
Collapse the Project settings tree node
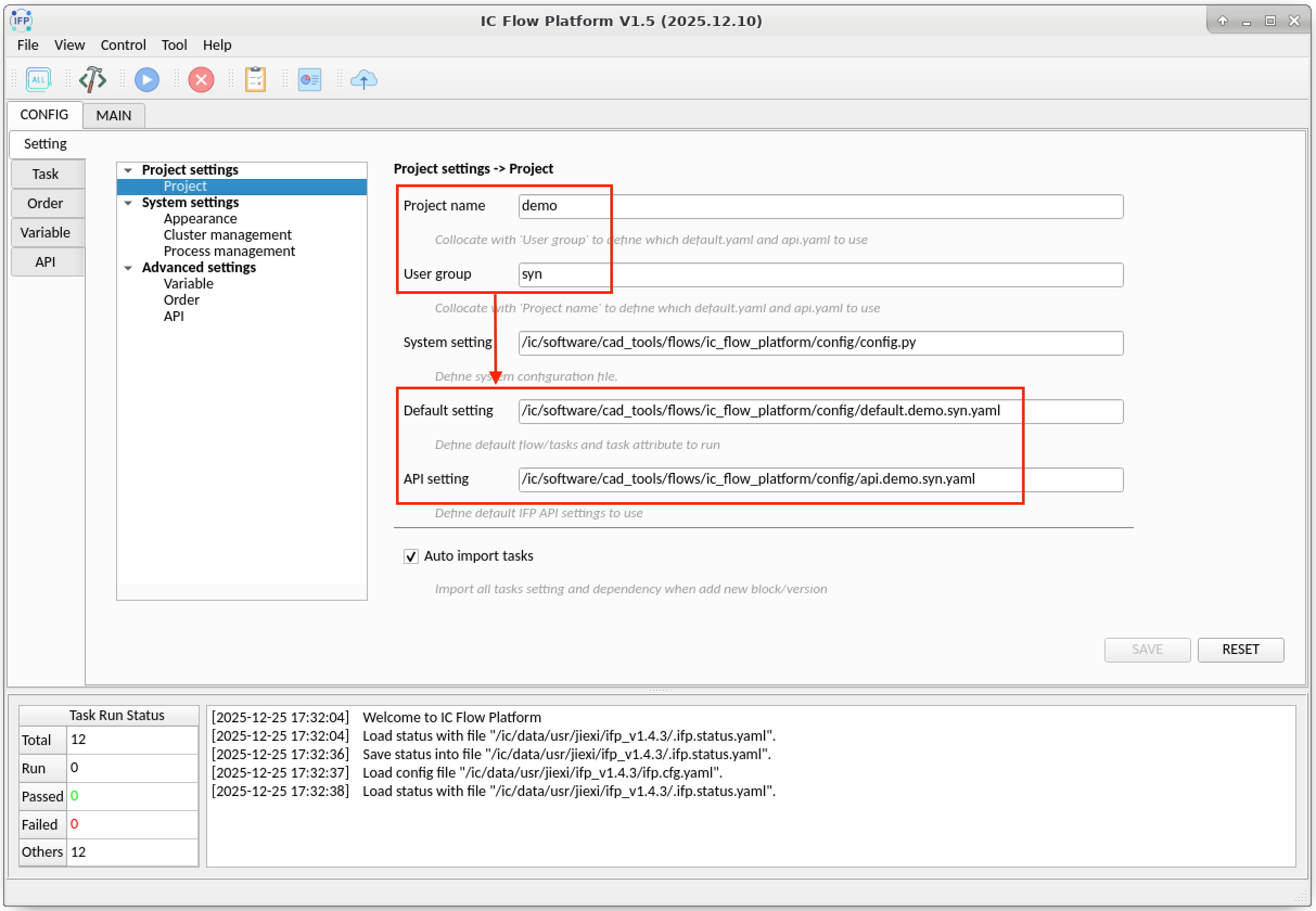pyautogui.click(x=129, y=170)
